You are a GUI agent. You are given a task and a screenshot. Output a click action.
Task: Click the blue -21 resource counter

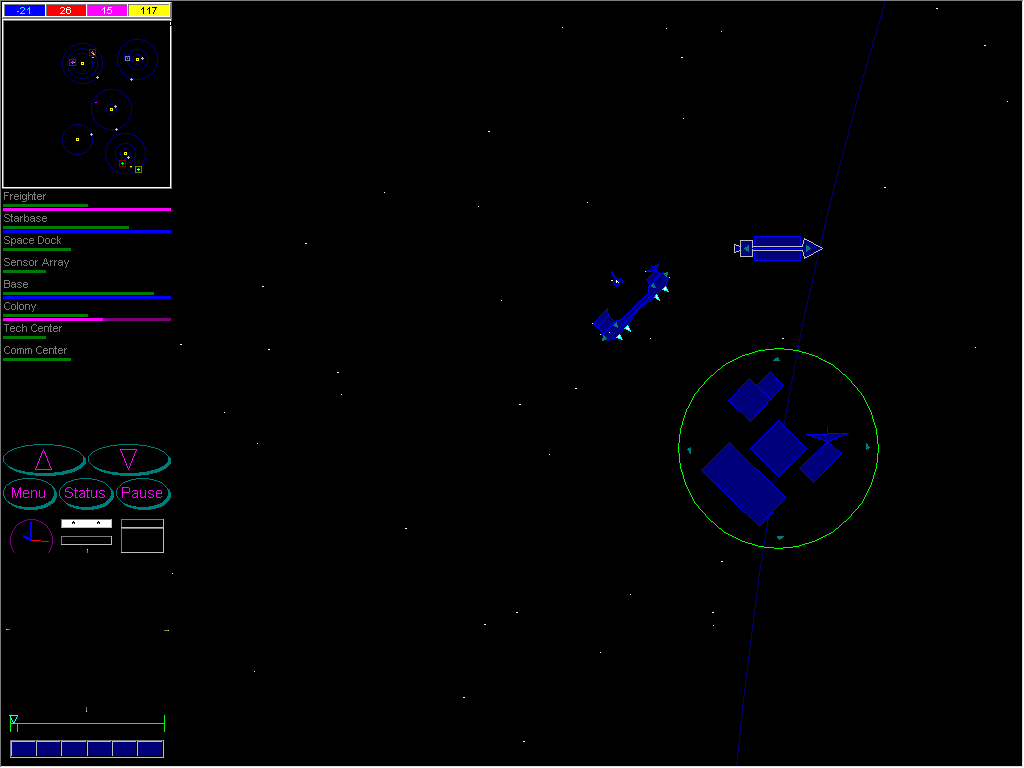pyautogui.click(x=24, y=10)
